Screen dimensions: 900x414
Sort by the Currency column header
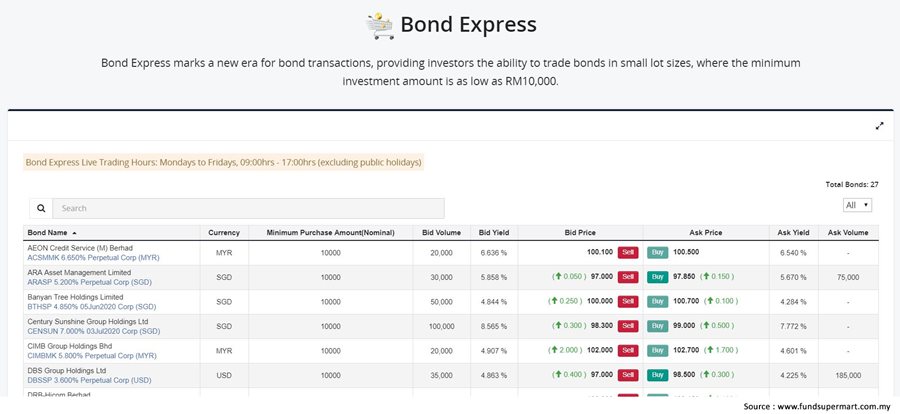(x=224, y=233)
